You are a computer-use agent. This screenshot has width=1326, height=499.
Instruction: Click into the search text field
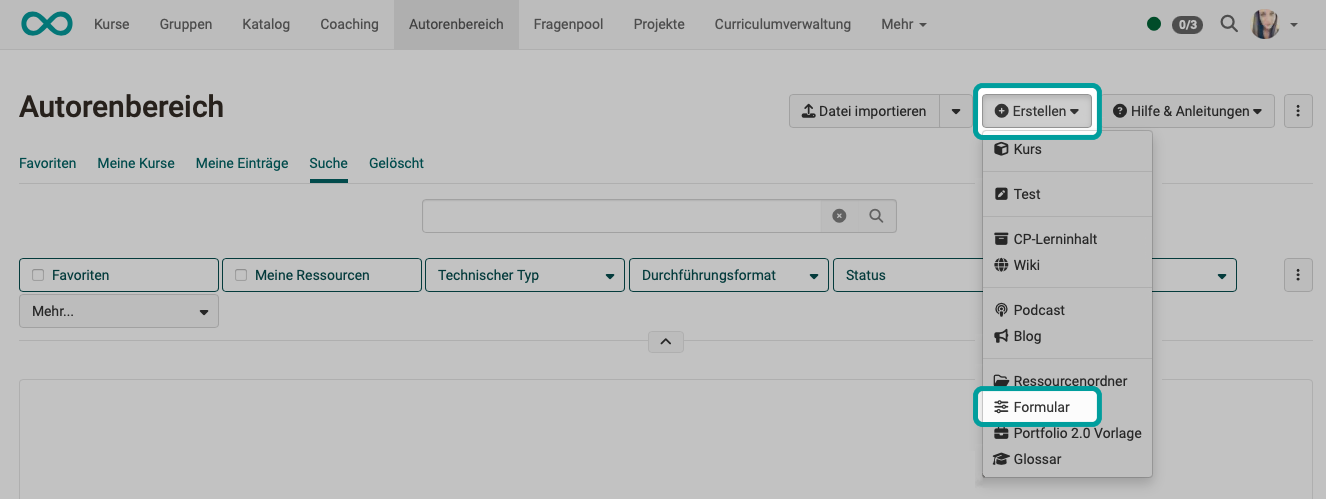[622, 215]
